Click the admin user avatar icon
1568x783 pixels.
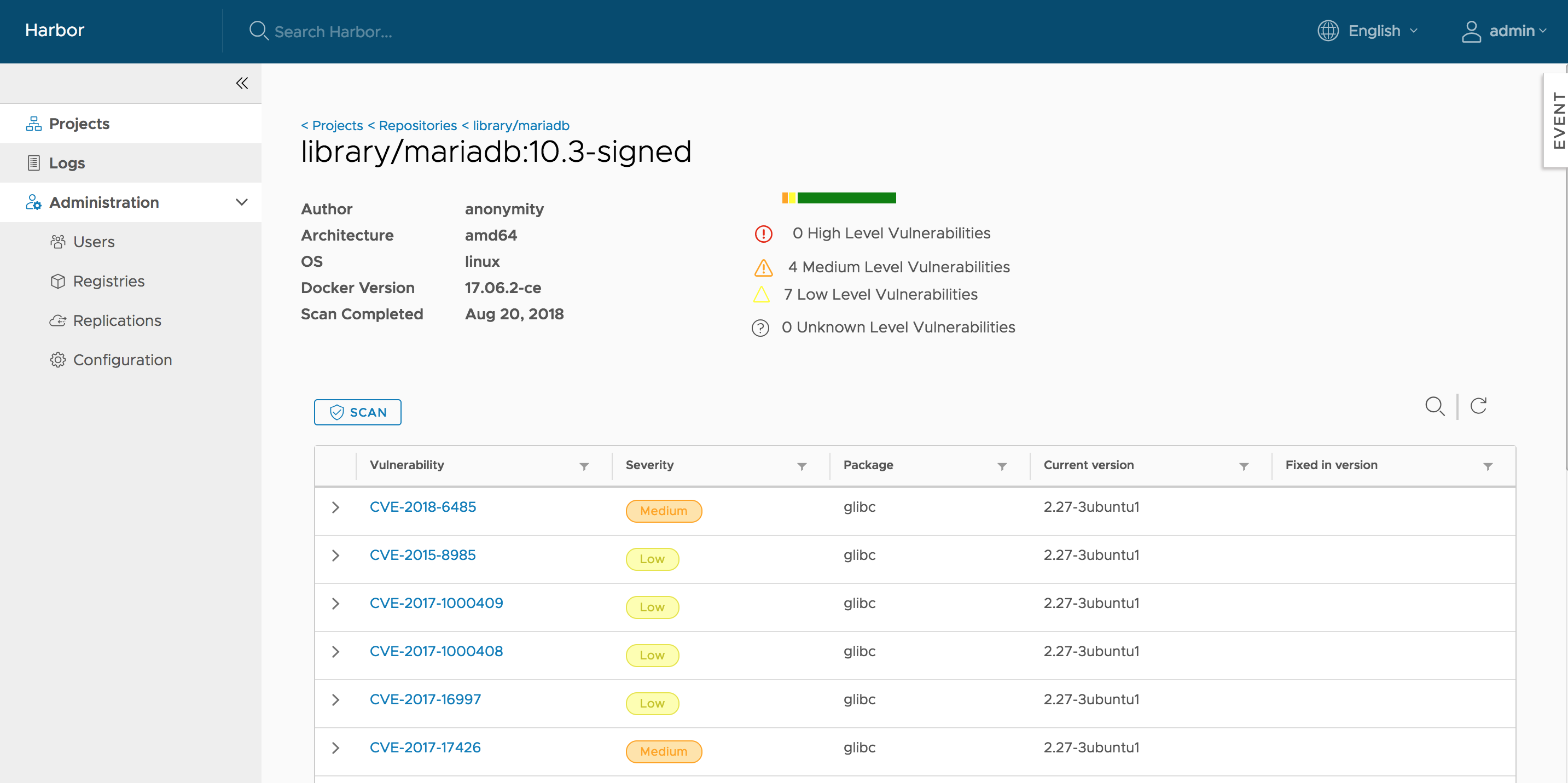(x=1471, y=31)
